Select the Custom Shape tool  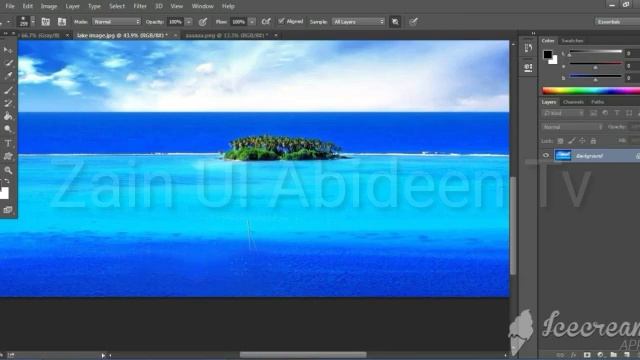(x=8, y=156)
